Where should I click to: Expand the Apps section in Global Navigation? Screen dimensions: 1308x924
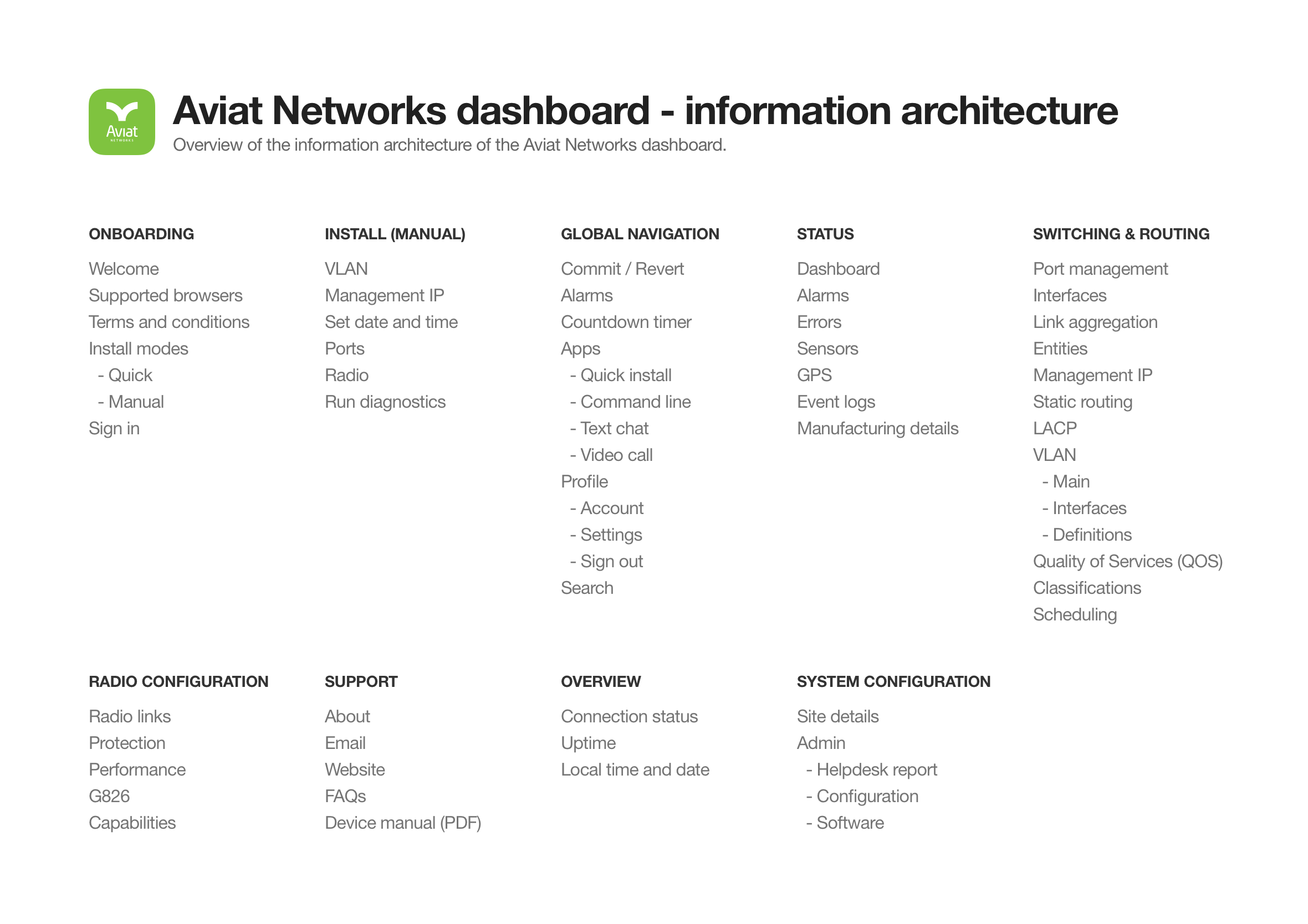point(580,348)
